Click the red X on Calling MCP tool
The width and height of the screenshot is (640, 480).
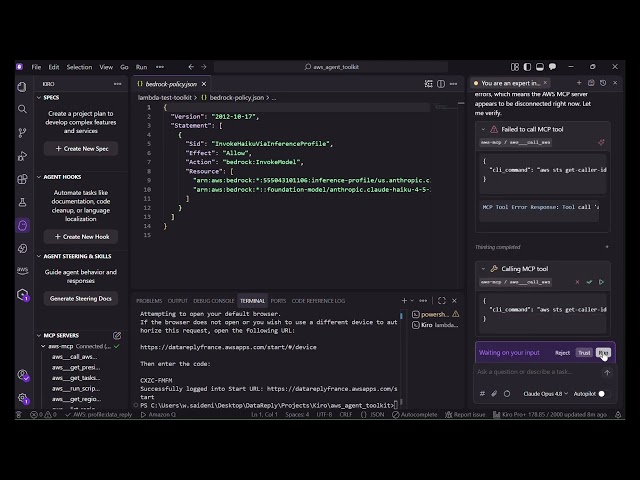tap(577, 282)
